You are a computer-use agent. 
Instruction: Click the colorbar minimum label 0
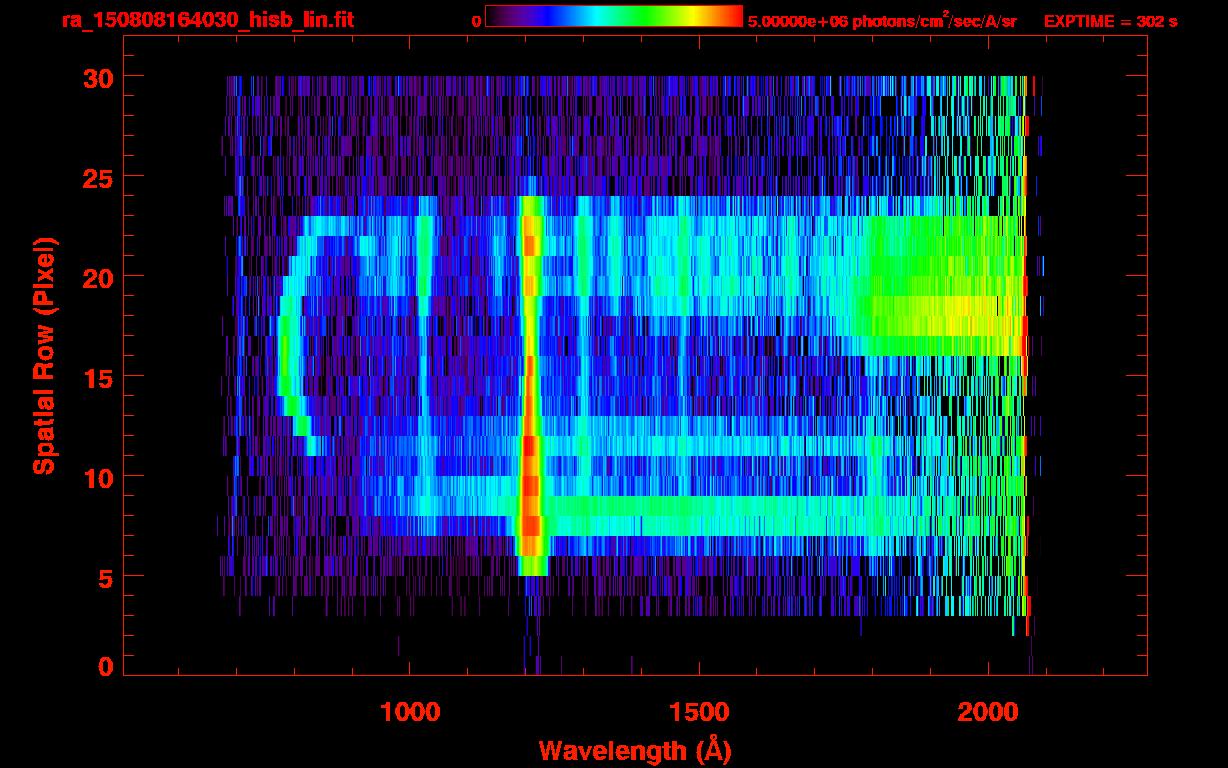coord(476,21)
